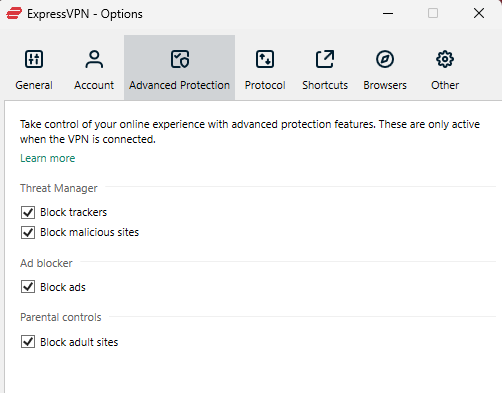
Task: Click the Threat Manager section heading
Action: tap(59, 188)
